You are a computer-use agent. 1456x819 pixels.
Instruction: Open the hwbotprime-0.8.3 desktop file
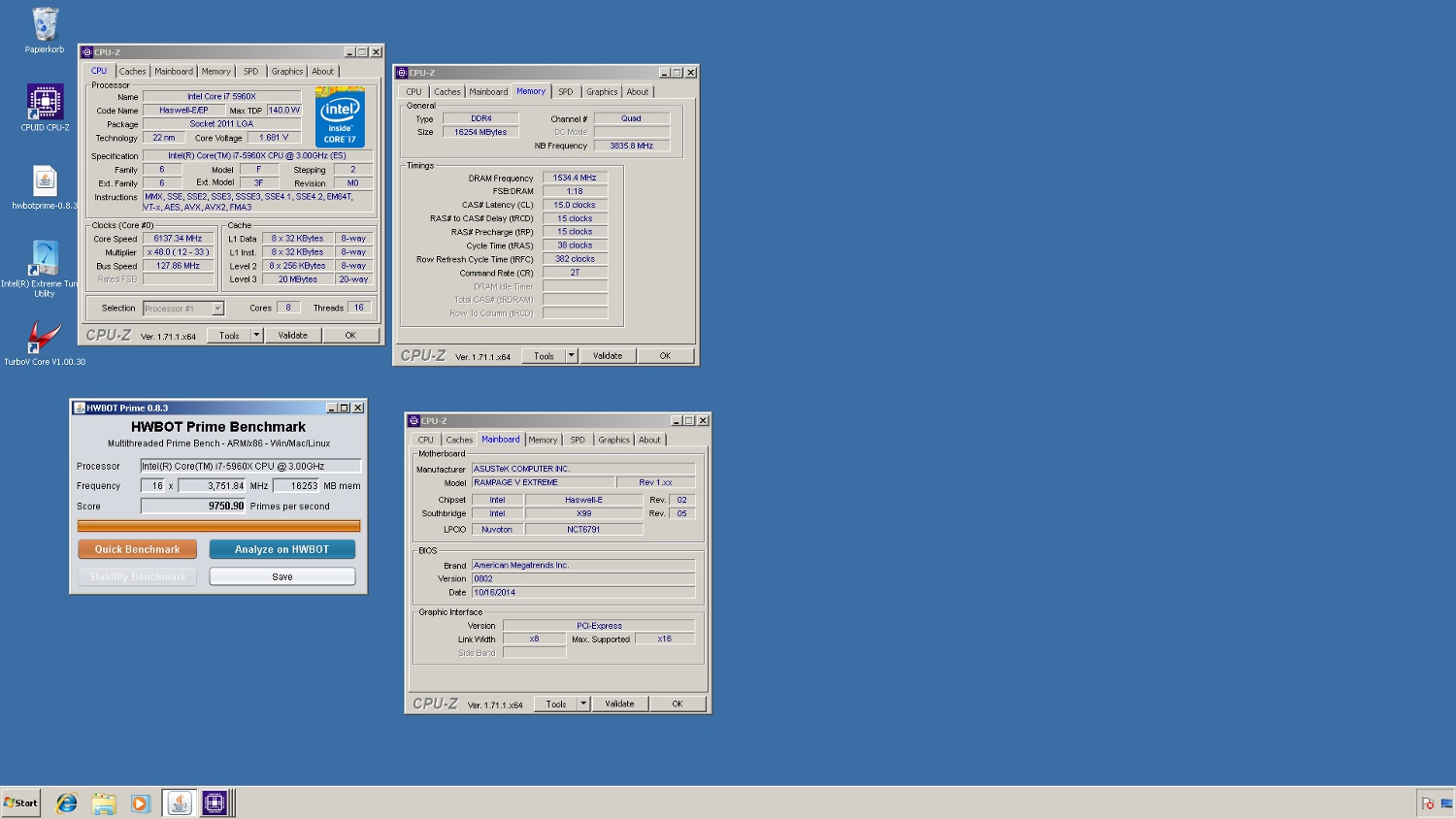click(45, 188)
